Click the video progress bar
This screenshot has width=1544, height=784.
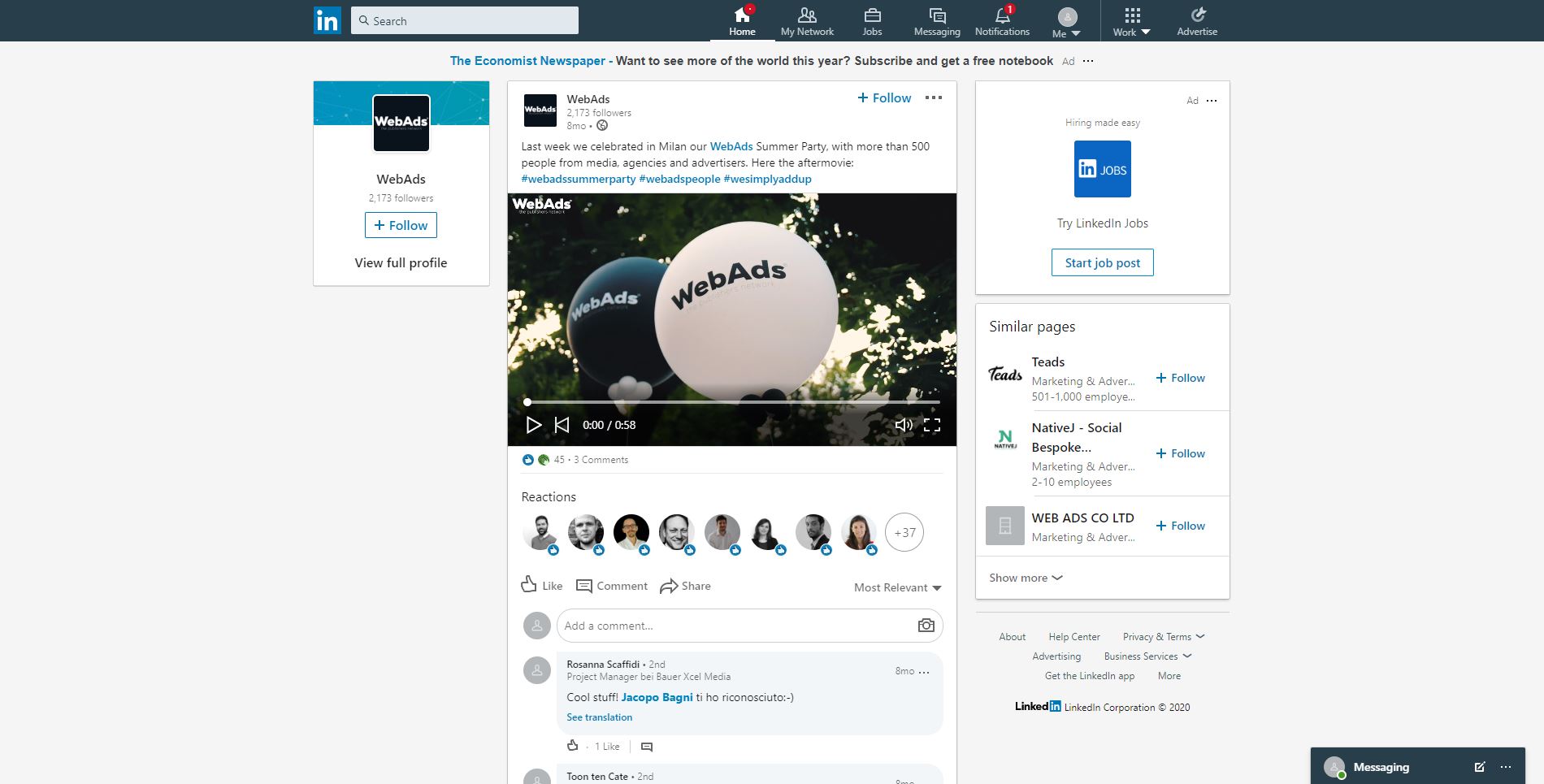[x=733, y=402]
